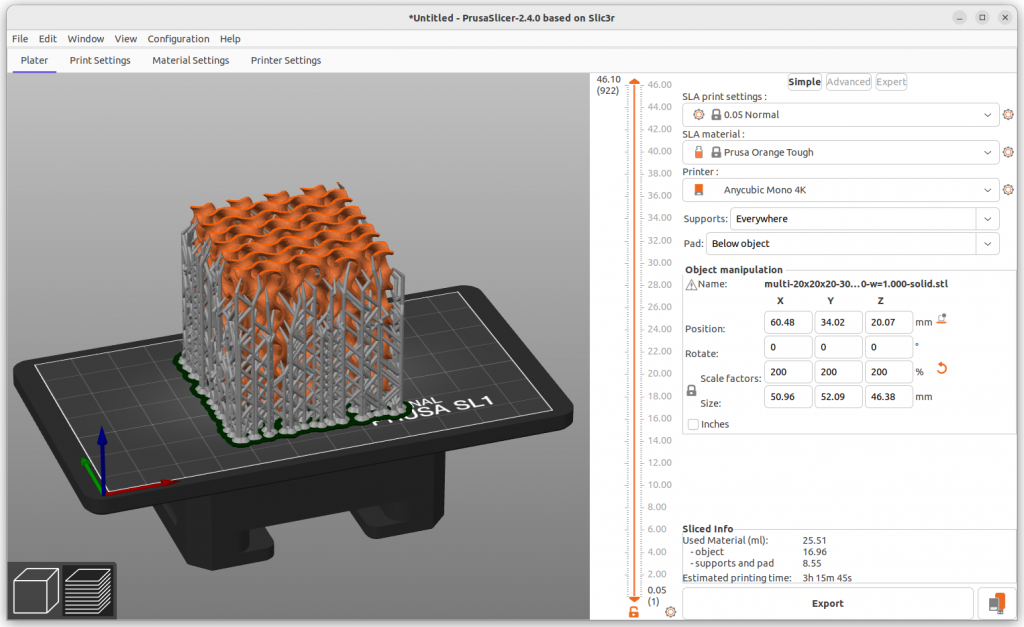Click the Scale factors X field
The image size is (1024, 627).
(788, 372)
